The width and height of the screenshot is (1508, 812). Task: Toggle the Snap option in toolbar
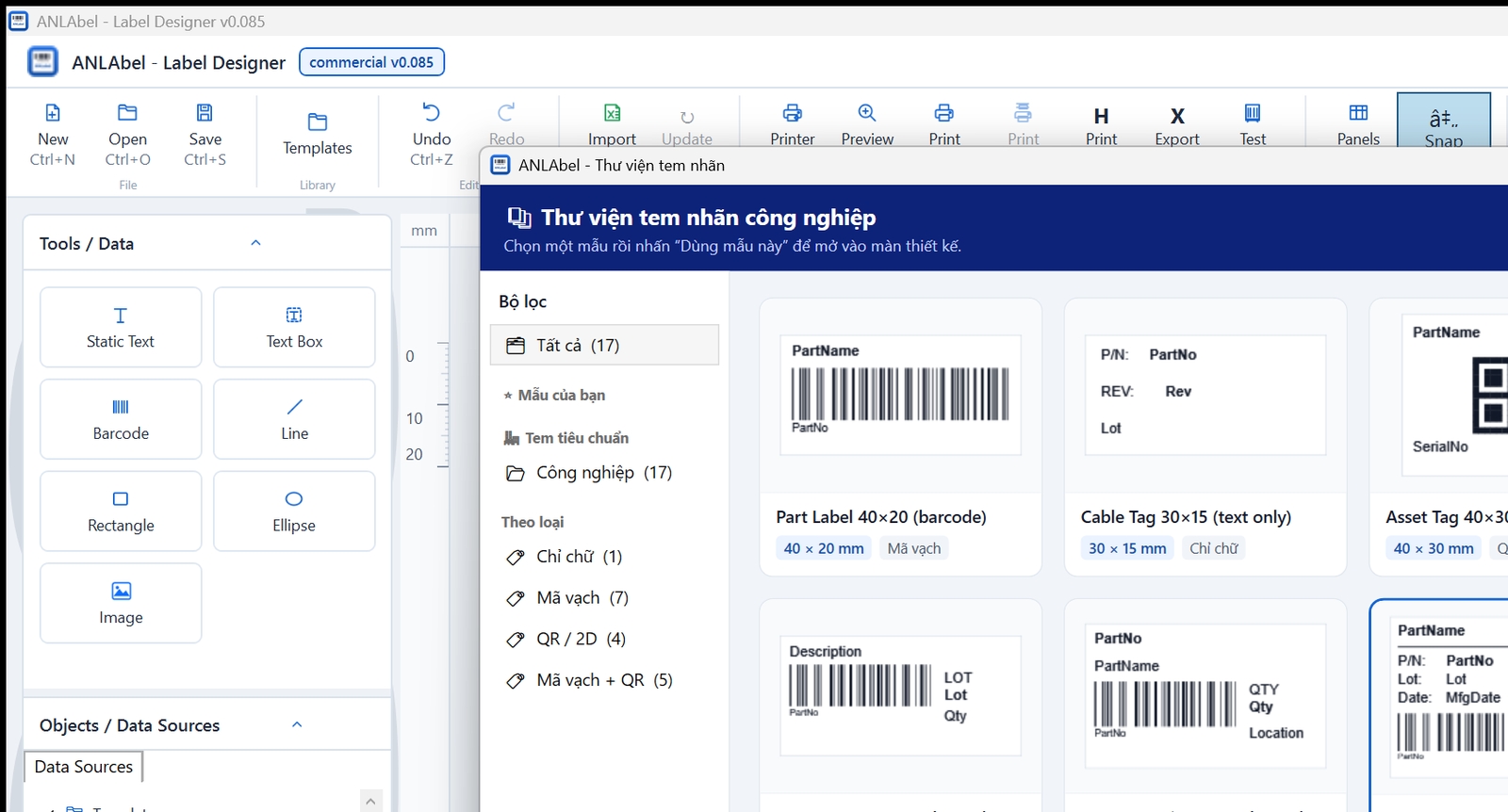(1444, 121)
